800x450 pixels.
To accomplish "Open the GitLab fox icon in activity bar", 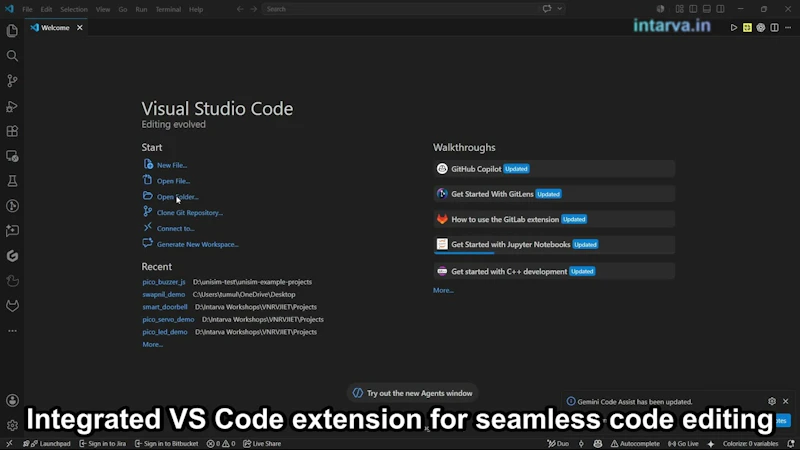I will [x=12, y=306].
